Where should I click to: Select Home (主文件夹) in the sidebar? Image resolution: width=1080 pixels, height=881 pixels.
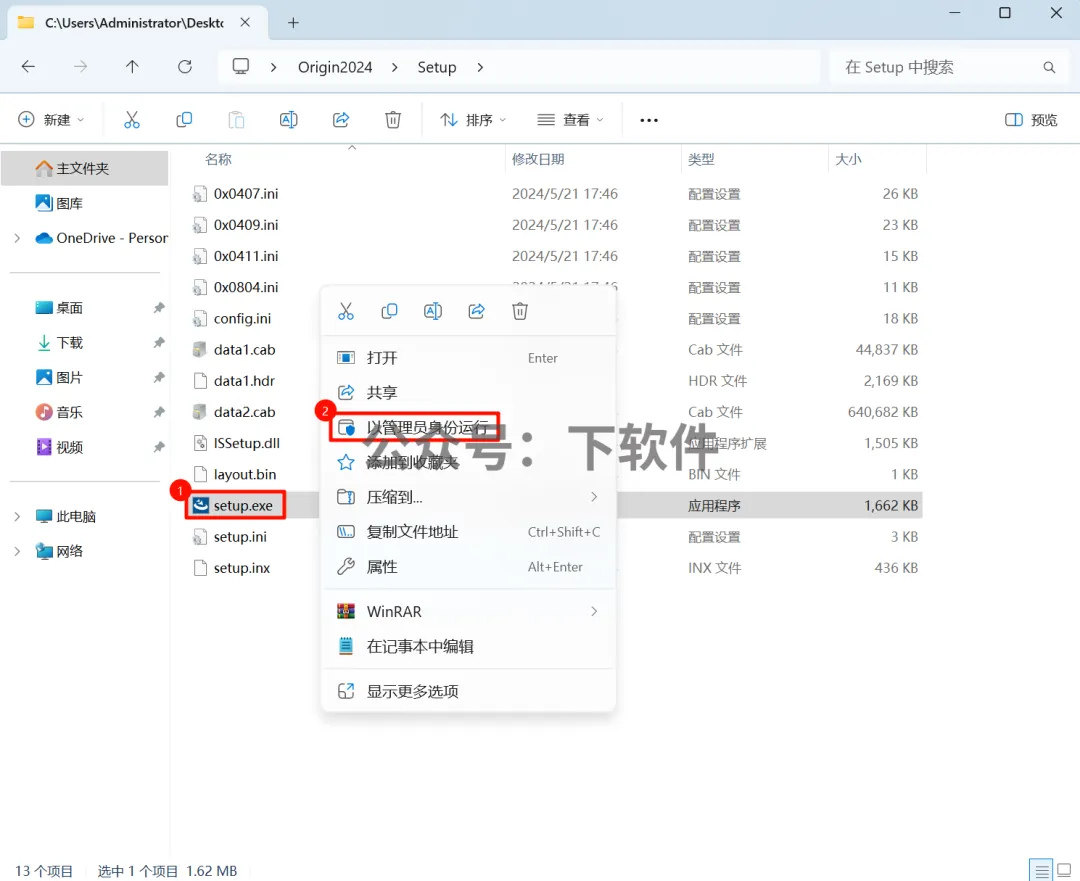85,169
